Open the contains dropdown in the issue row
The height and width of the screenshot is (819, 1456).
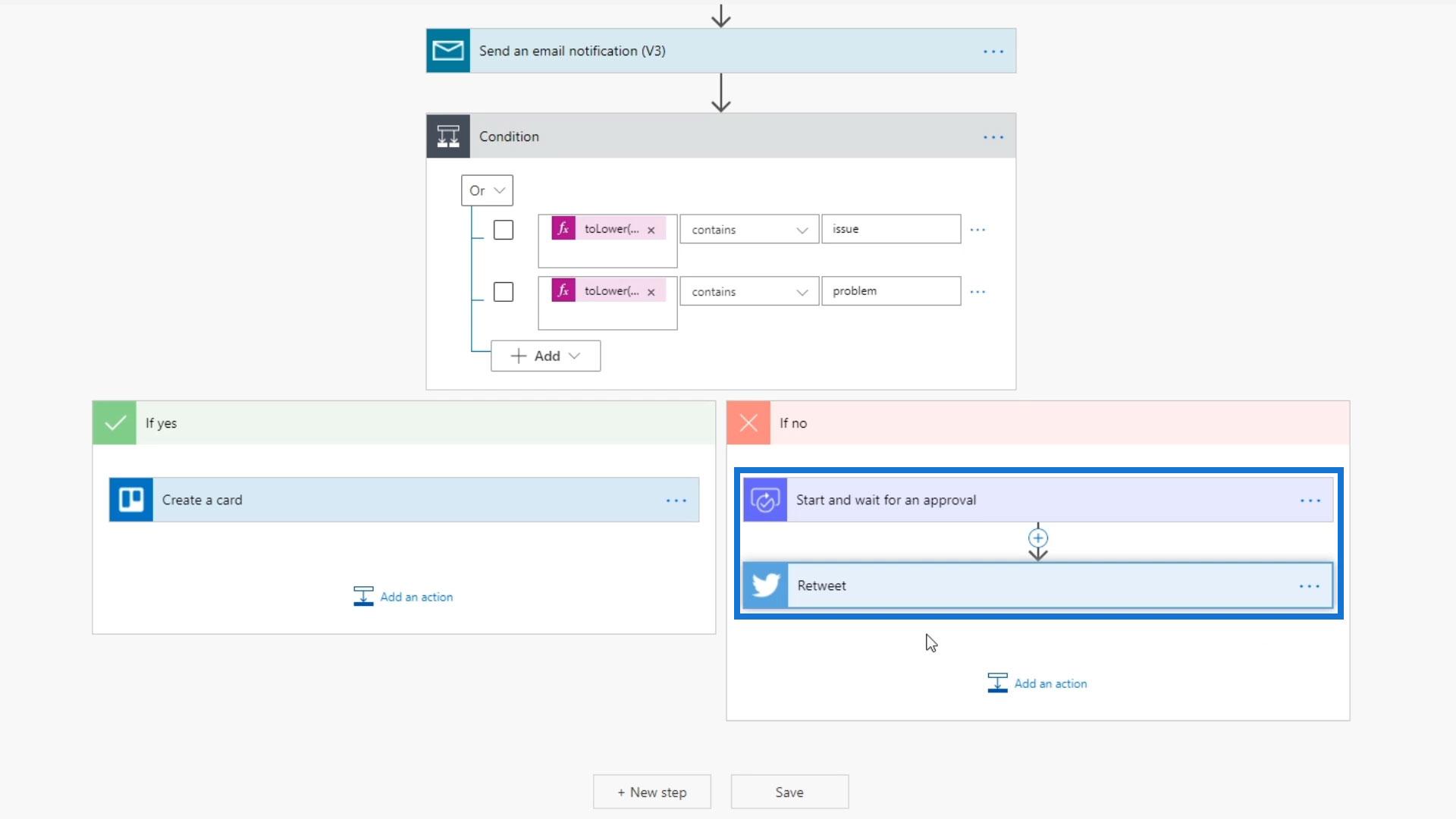[748, 230]
